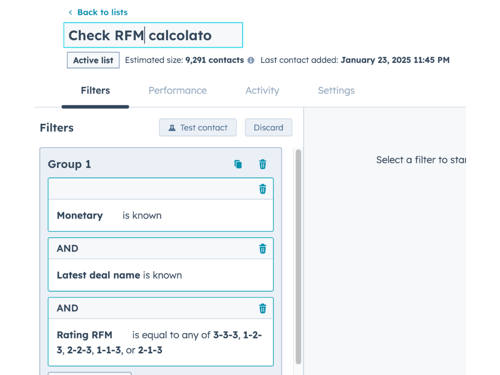Select the Filters tab
This screenshot has height=375, width=500.
pos(95,90)
